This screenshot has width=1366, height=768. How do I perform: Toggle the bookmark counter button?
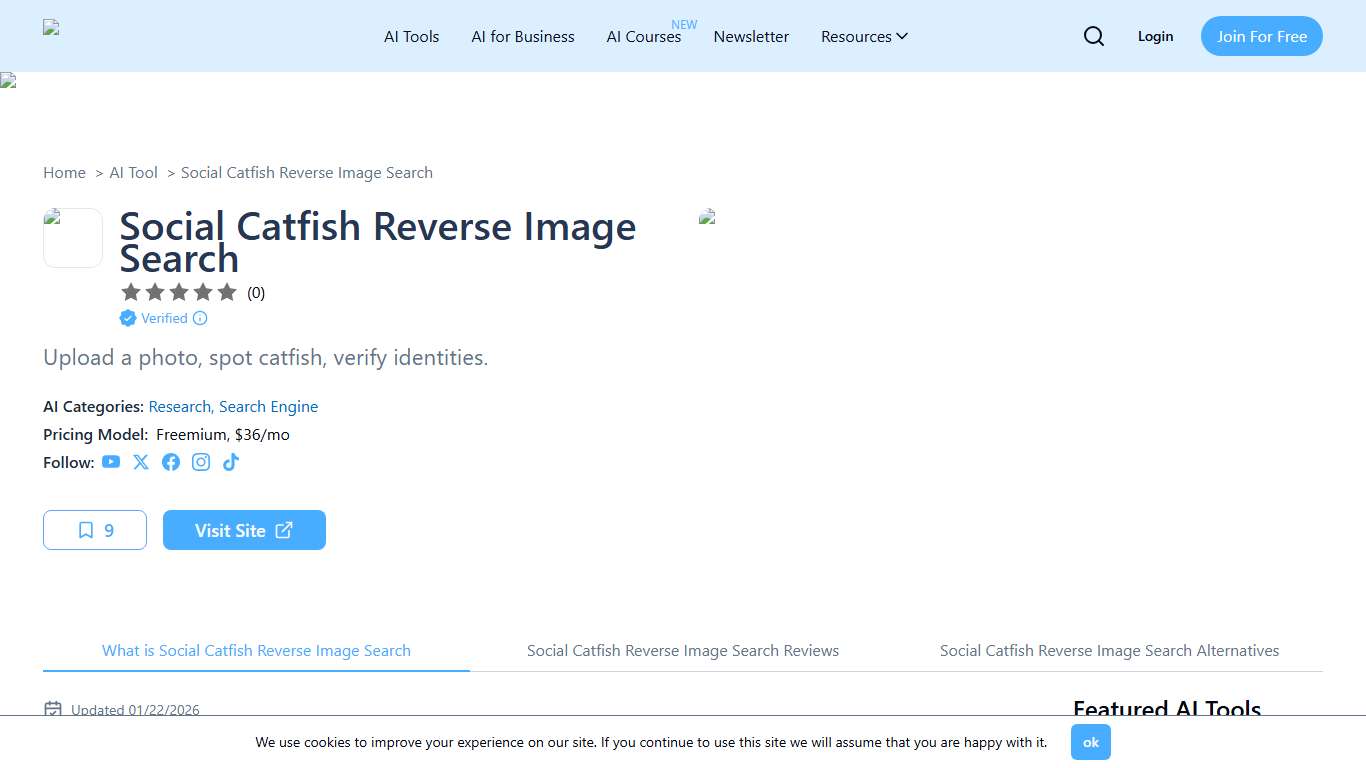(x=94, y=530)
